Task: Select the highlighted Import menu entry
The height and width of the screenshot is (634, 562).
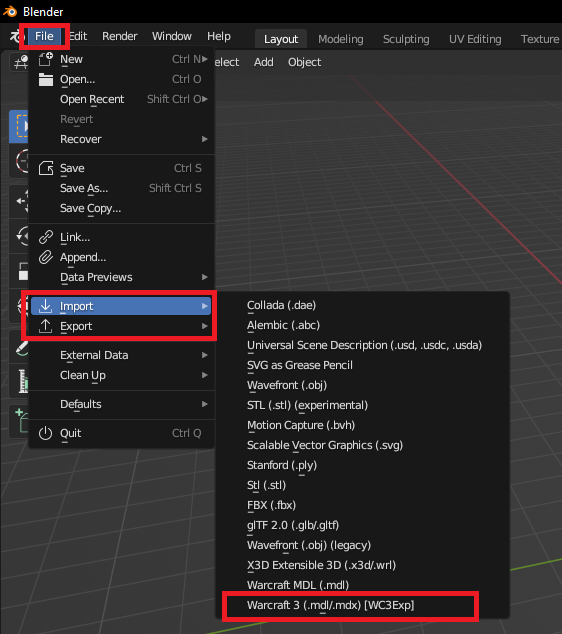Action: tap(121, 306)
